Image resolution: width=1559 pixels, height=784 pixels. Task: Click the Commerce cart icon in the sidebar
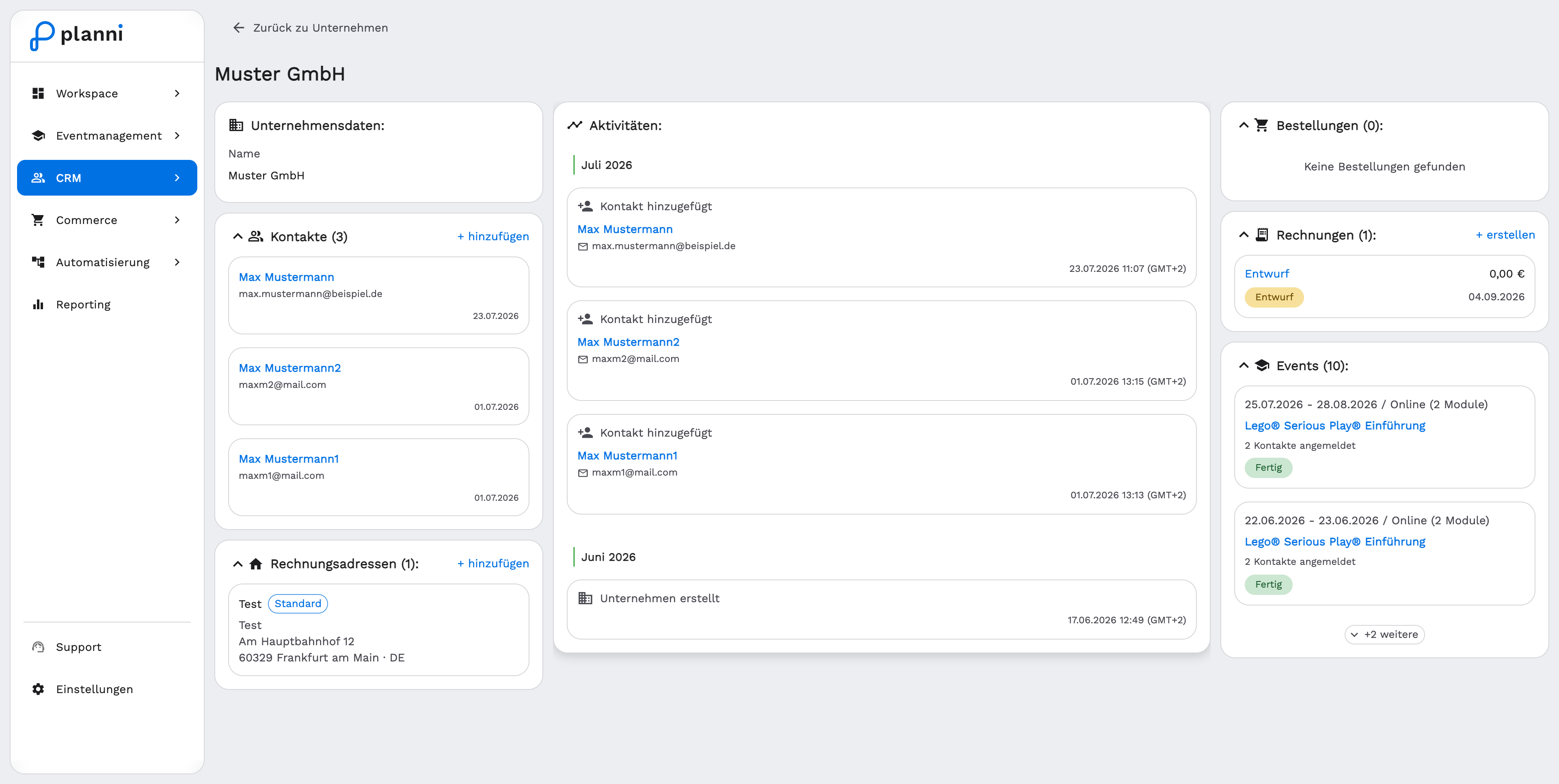tap(38, 220)
